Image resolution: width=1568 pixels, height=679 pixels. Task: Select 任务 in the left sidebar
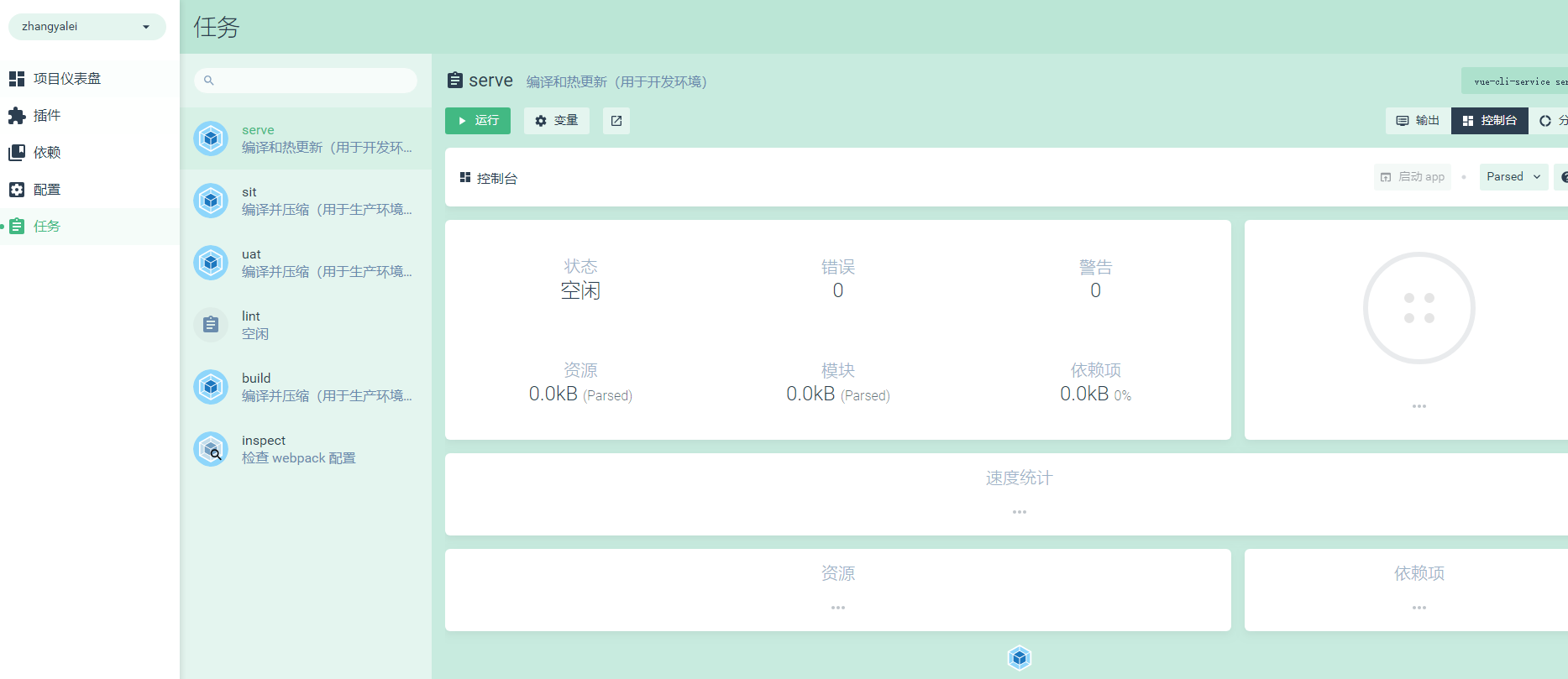tap(90, 227)
